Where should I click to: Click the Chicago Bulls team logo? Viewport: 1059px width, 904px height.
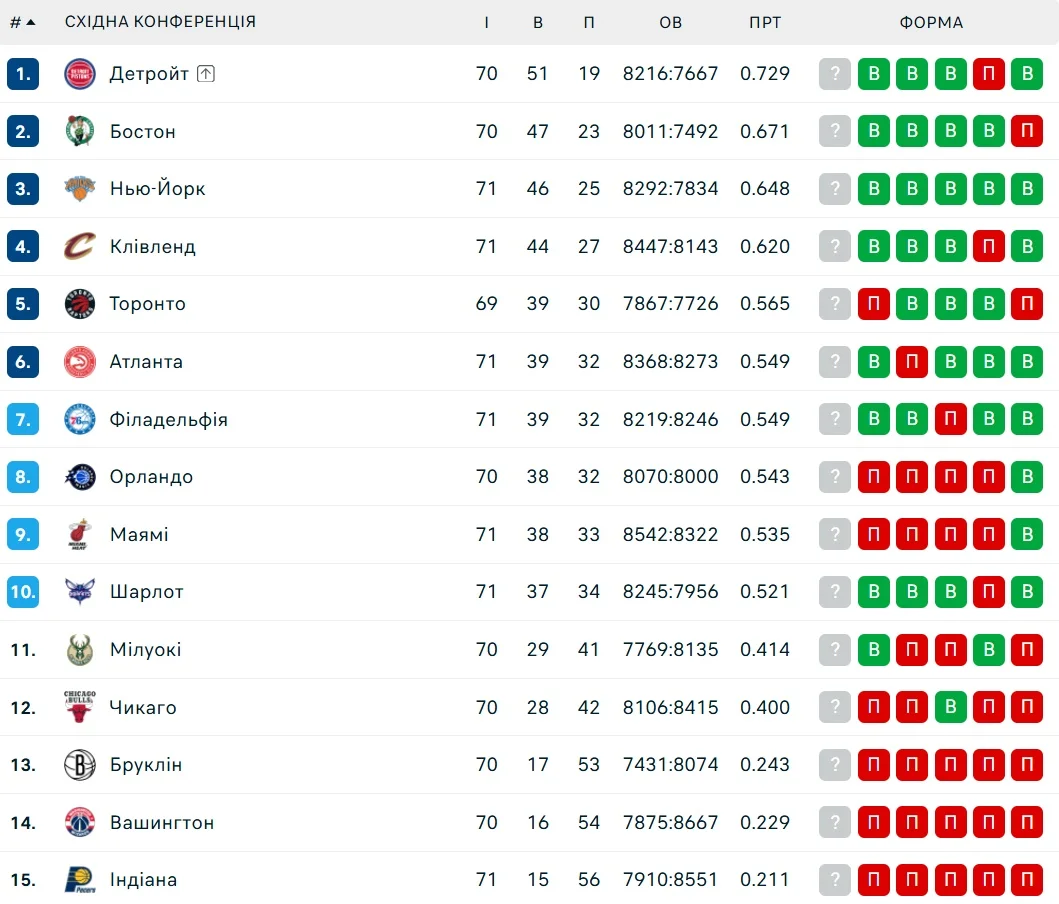79,707
